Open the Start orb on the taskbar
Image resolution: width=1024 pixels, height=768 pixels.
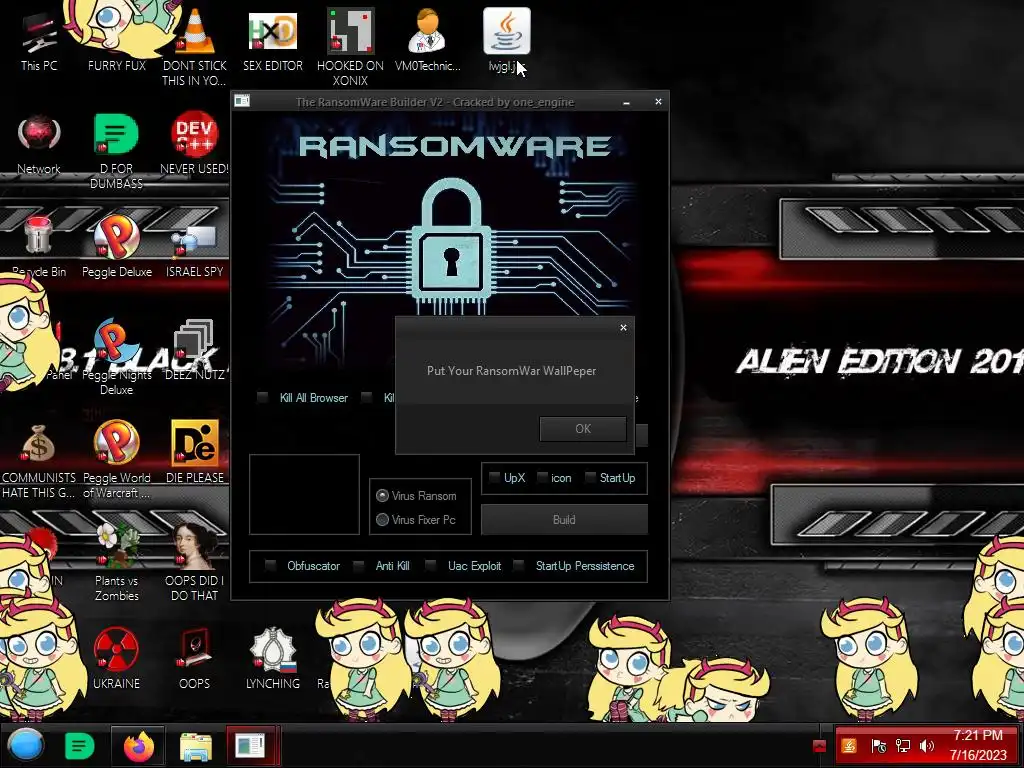pyautogui.click(x=26, y=745)
